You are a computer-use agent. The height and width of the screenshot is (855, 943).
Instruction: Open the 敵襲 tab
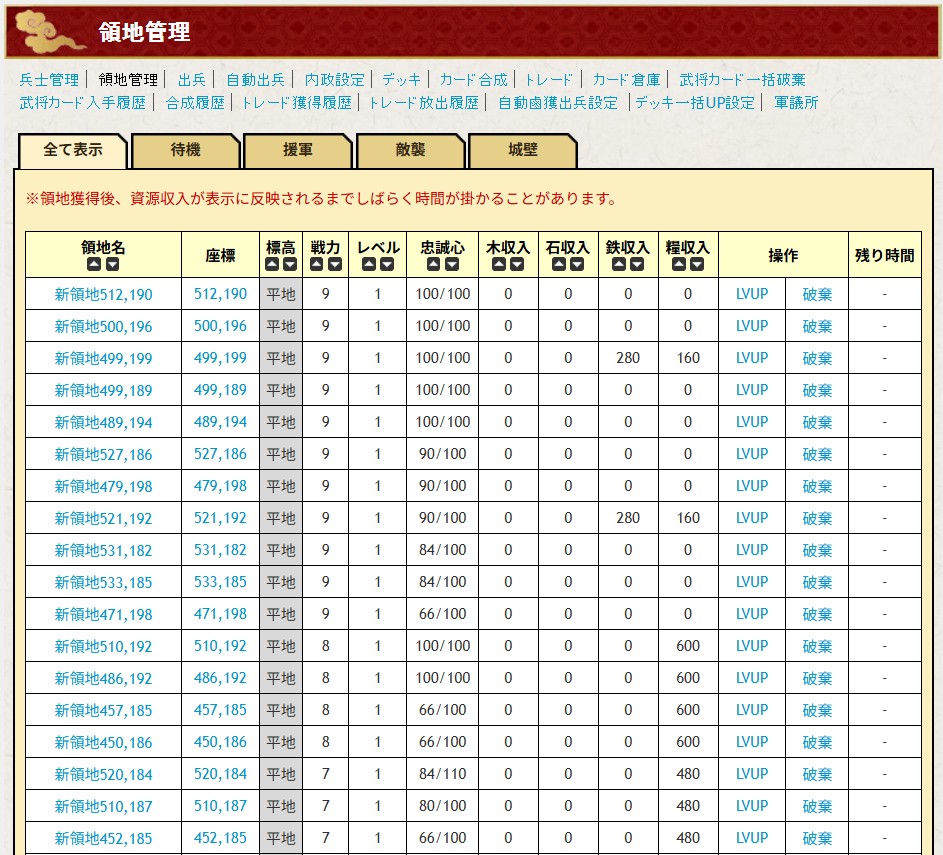point(410,150)
